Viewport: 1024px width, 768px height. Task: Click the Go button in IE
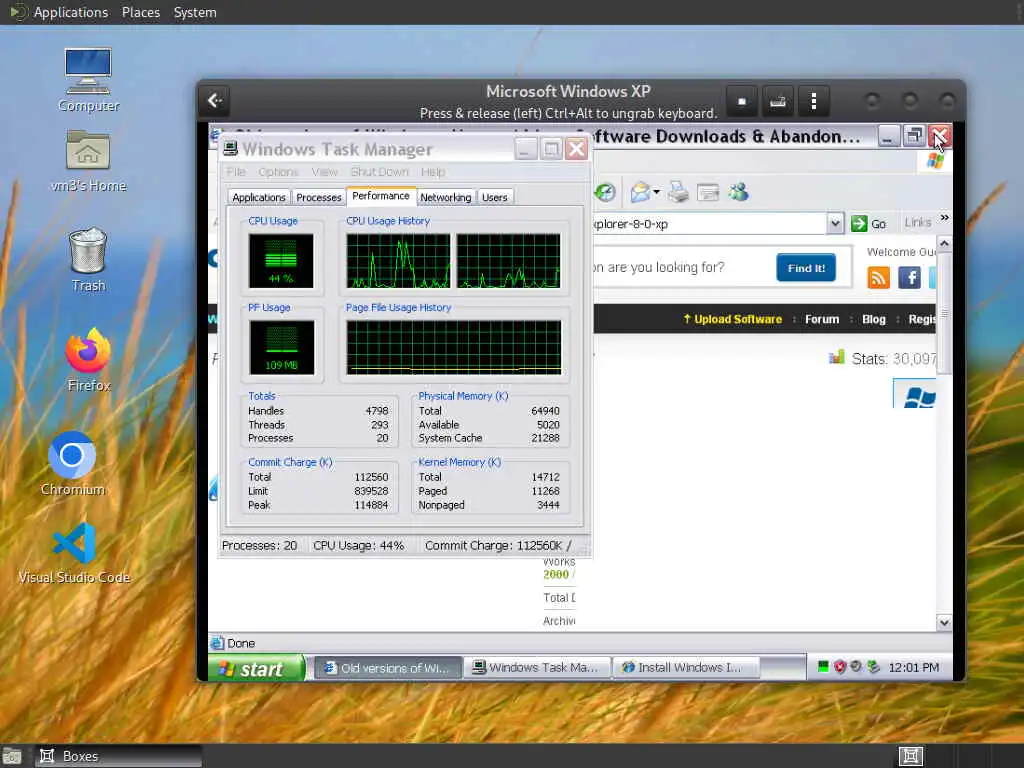coord(869,223)
